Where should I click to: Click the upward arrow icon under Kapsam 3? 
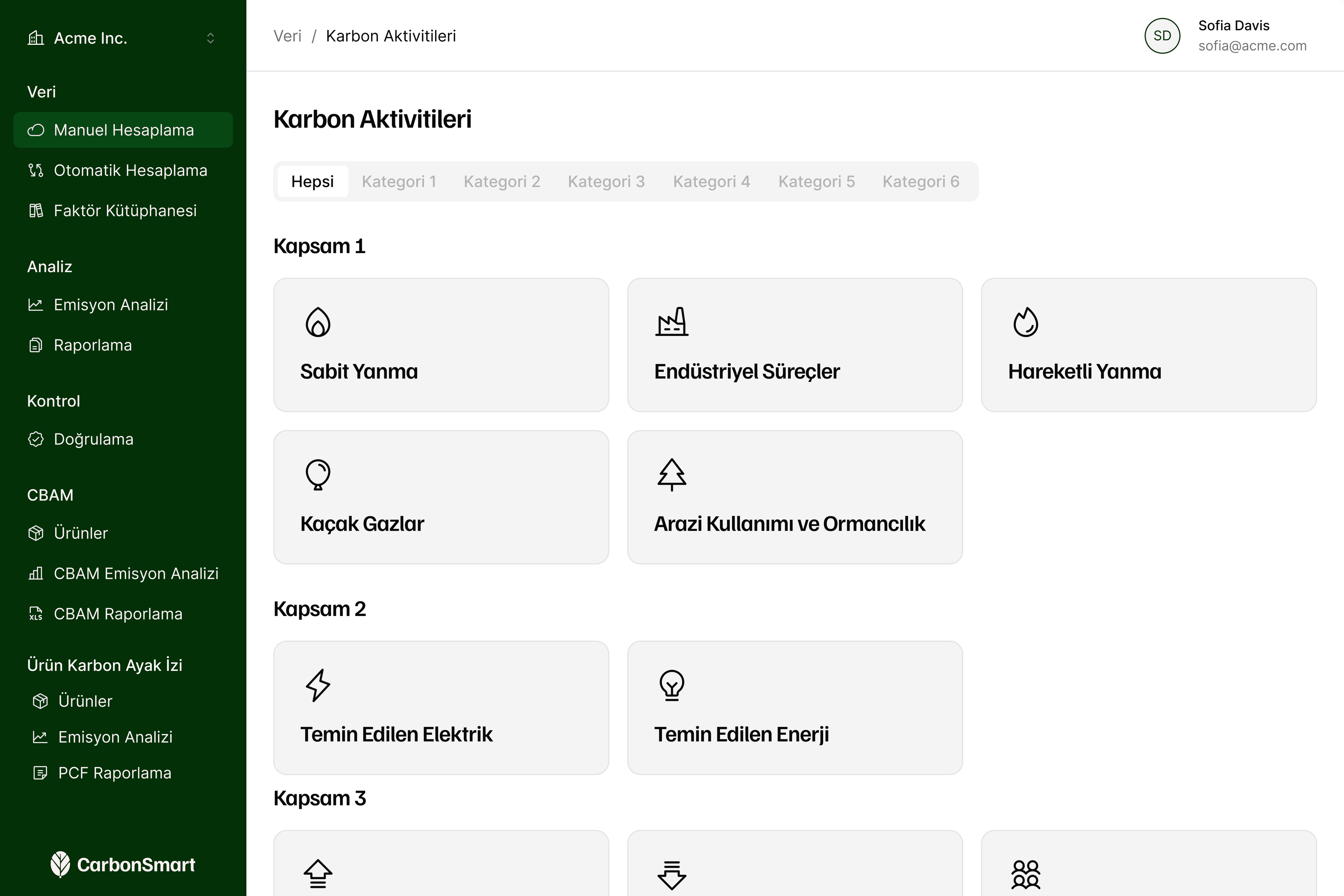point(318,874)
